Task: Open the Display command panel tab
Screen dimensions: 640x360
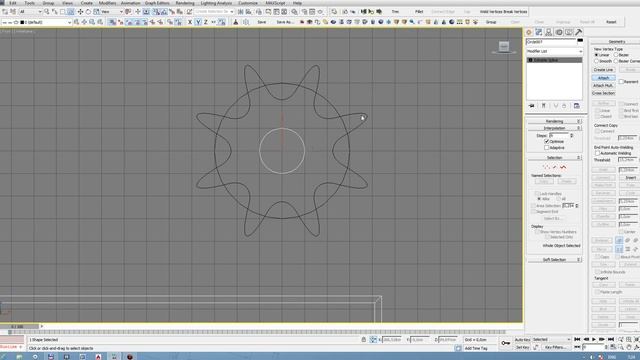Action: (x=569, y=32)
